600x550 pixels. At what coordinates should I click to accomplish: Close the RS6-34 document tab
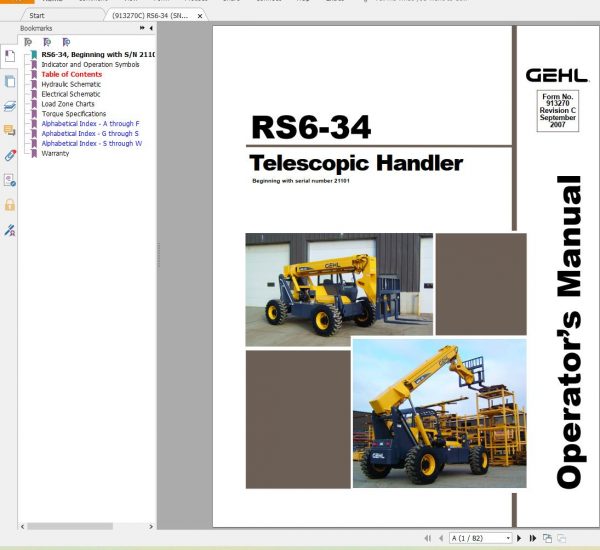click(x=200, y=16)
